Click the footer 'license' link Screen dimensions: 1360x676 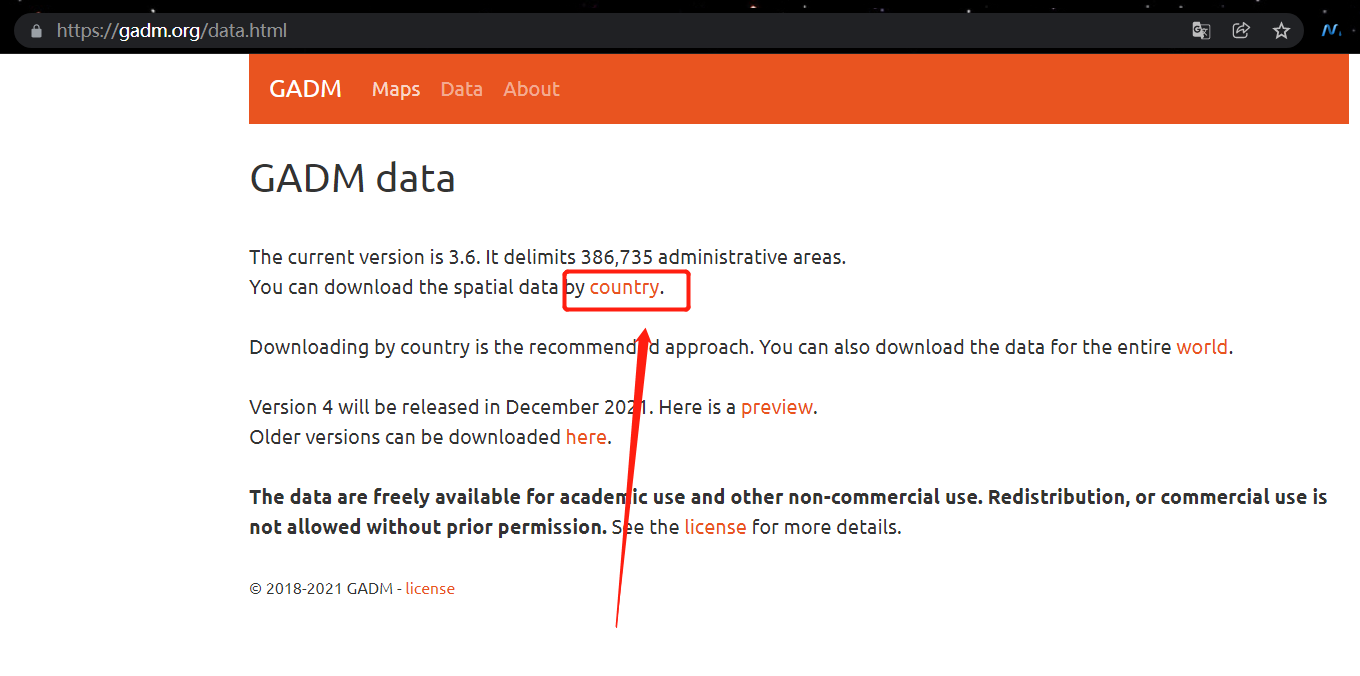pos(430,589)
